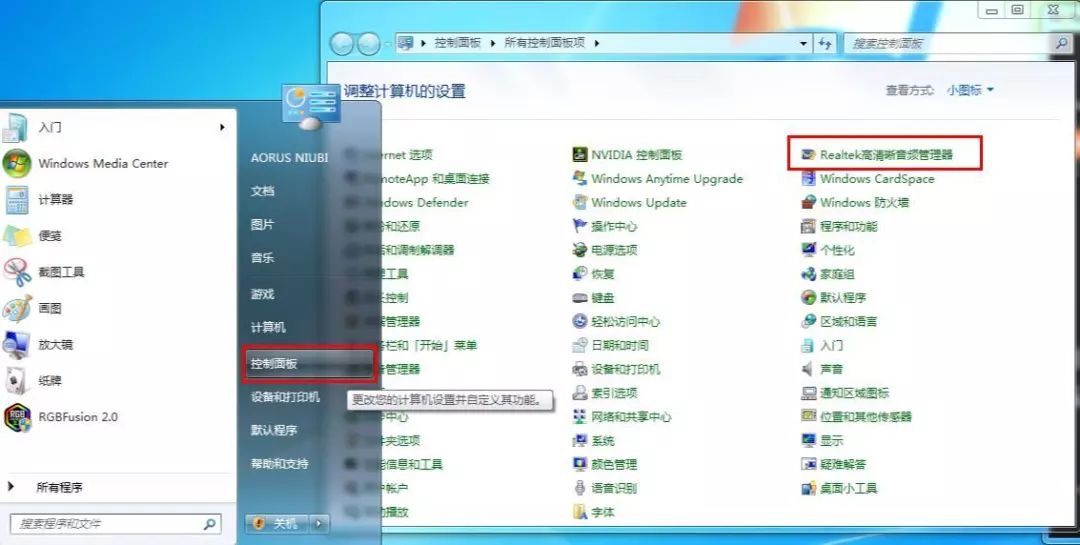Screen dimensions: 1080x545
Task: Open 游戏 in Start menu
Action: 262,294
